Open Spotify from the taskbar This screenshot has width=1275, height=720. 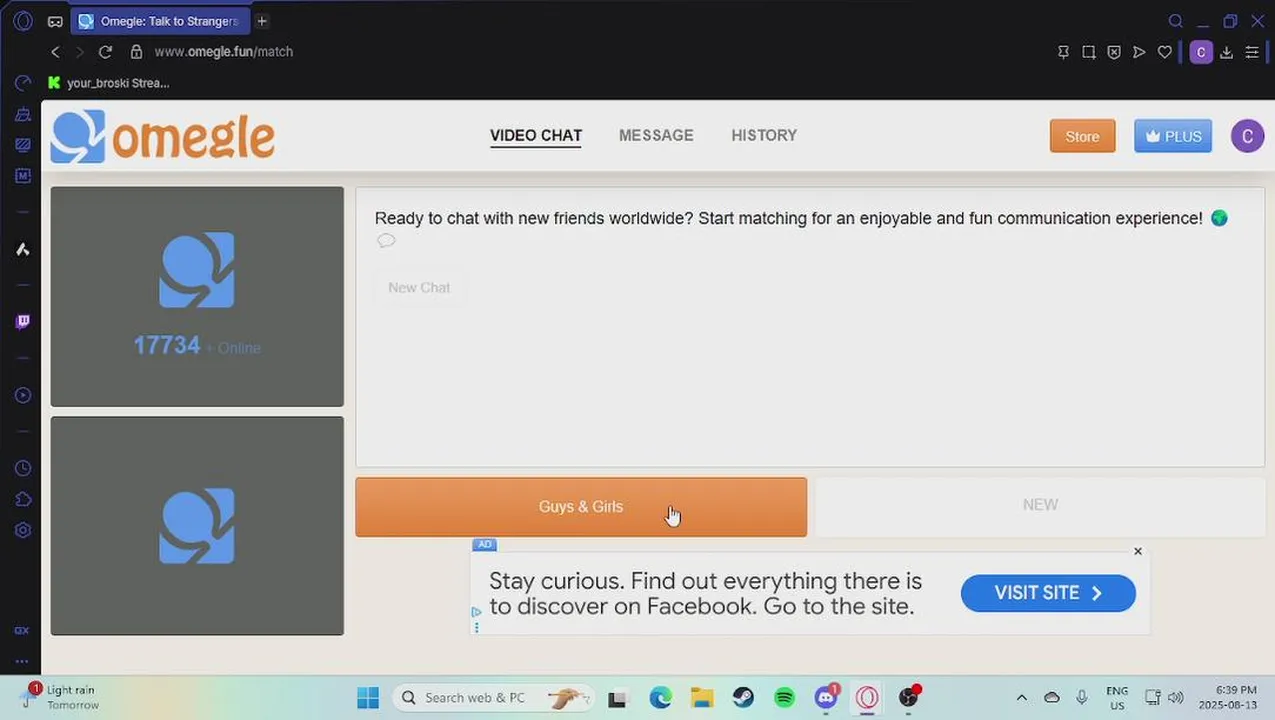[785, 697]
